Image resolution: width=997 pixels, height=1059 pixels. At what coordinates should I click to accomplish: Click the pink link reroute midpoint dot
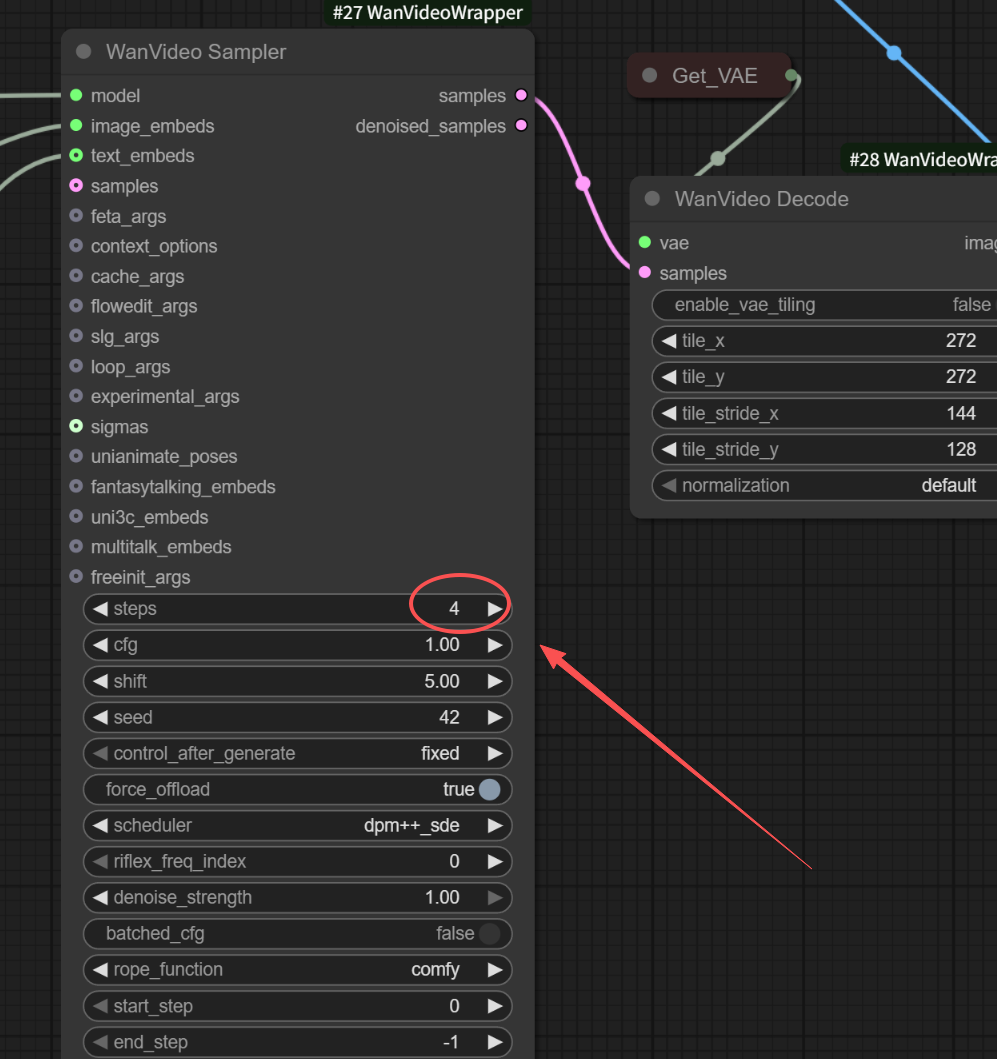pos(583,183)
